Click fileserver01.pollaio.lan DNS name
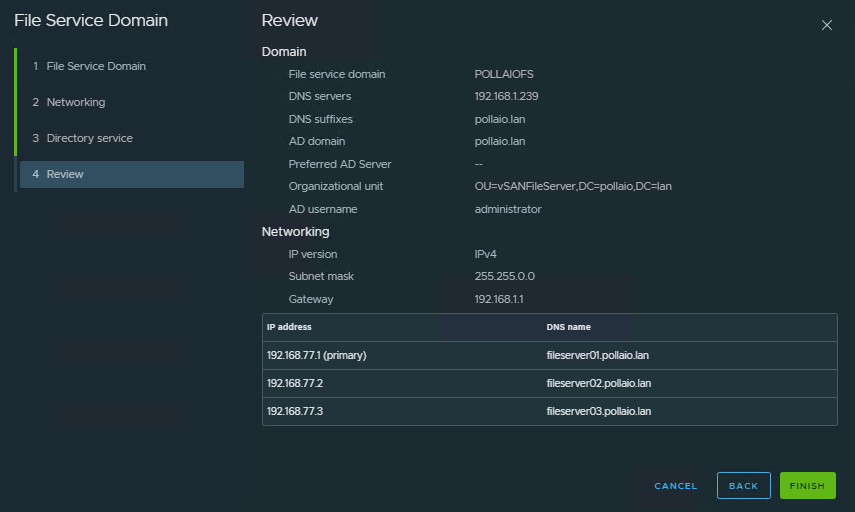The height and width of the screenshot is (512, 855). [598, 356]
